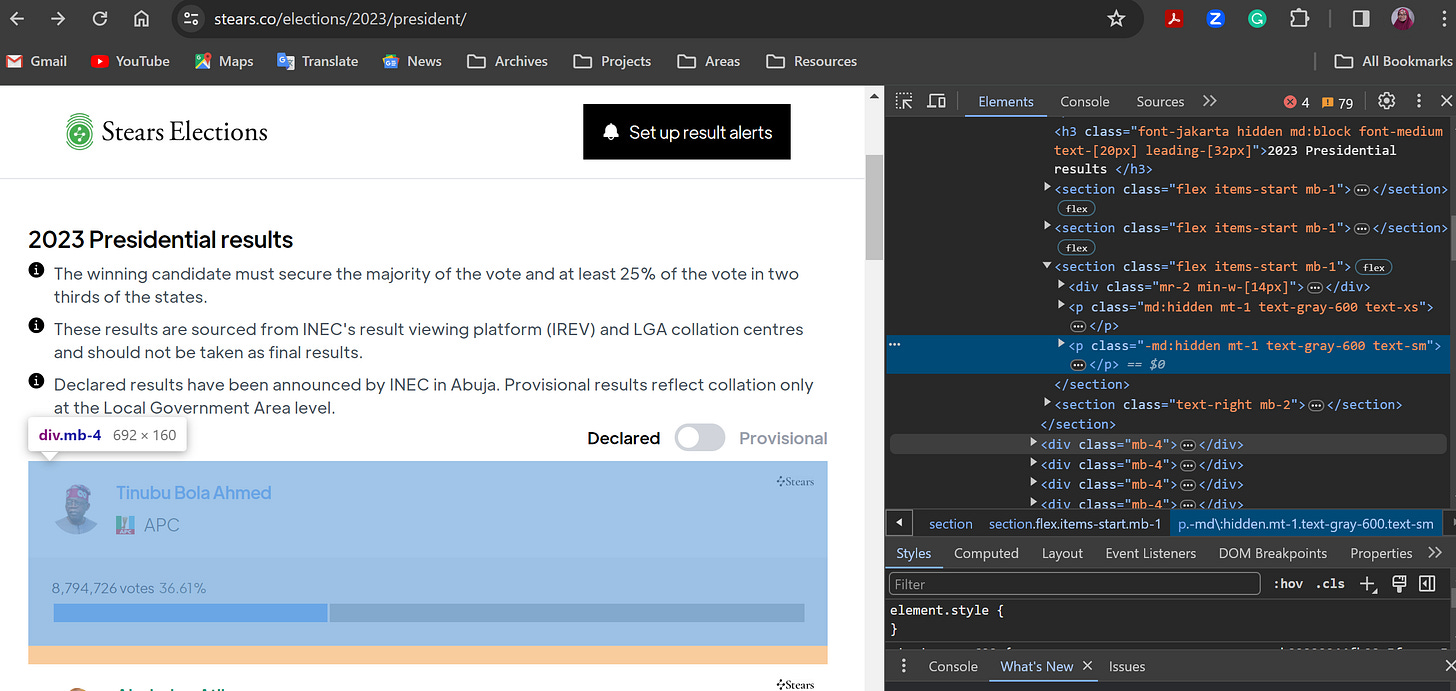1456x691 pixels.
Task: View site information next to the URL
Action: click(x=193, y=18)
